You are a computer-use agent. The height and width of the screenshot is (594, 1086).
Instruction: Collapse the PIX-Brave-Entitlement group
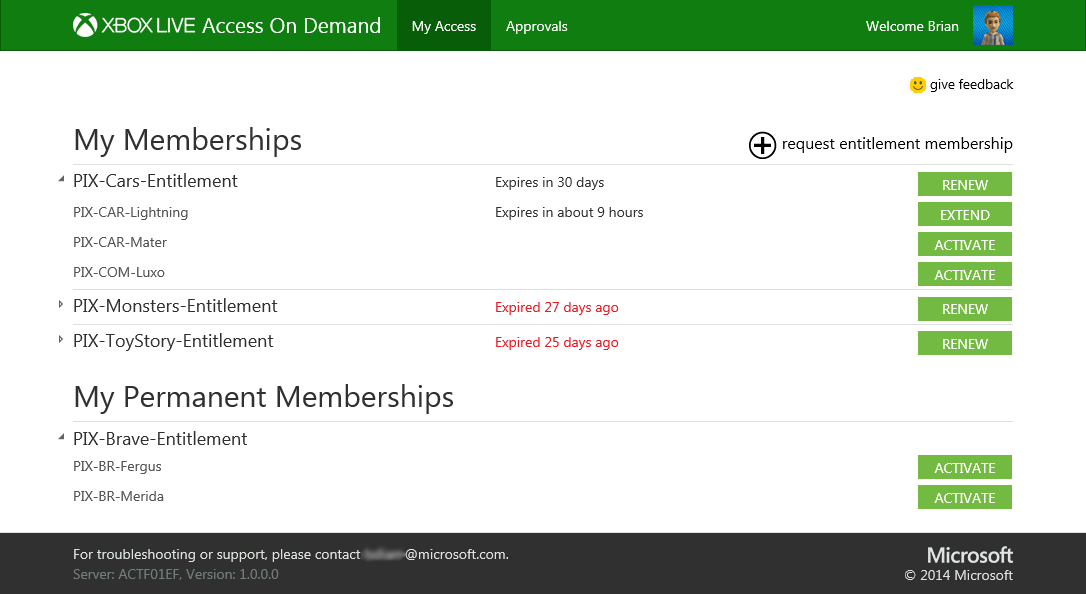61,438
